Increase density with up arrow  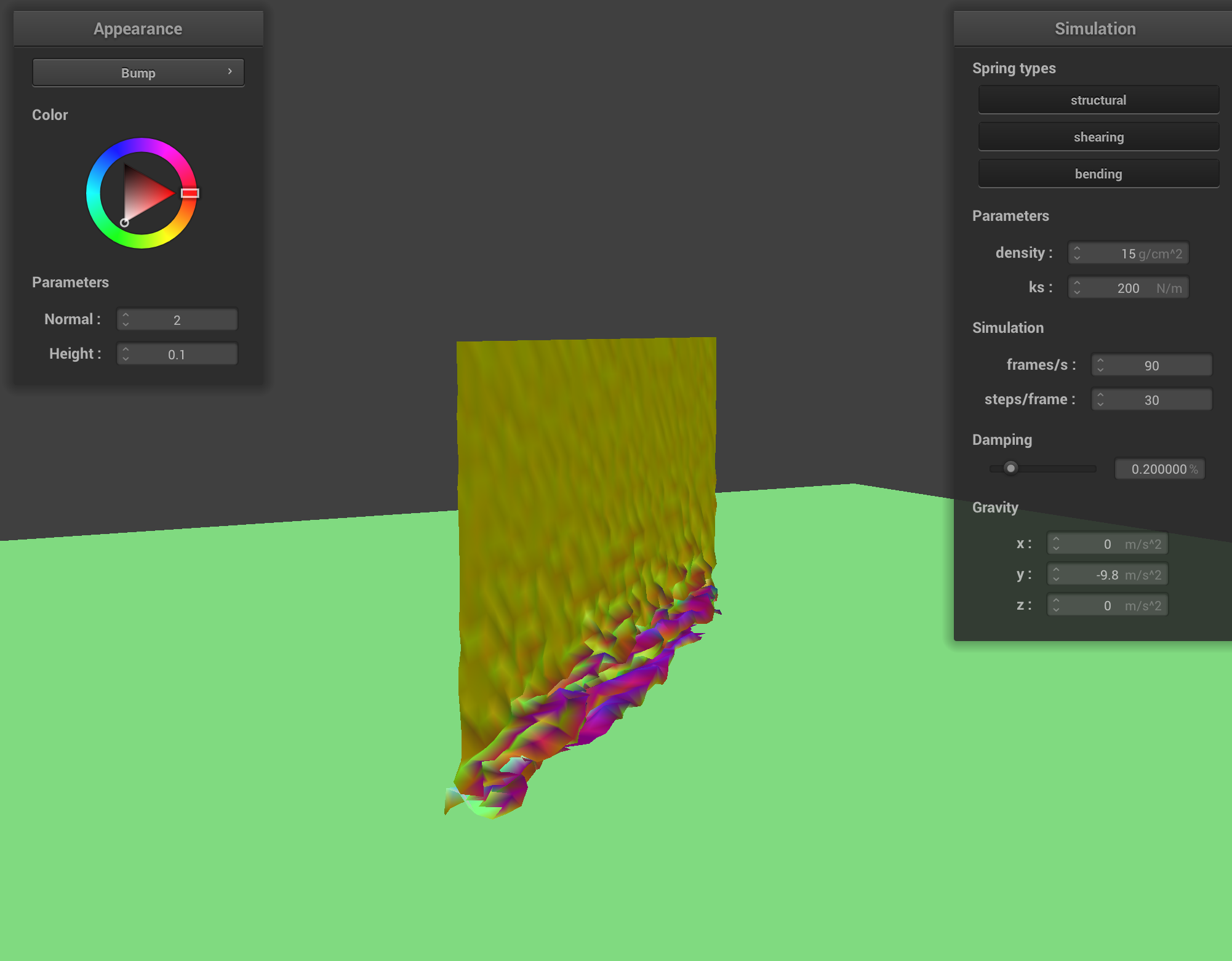click(1077, 249)
